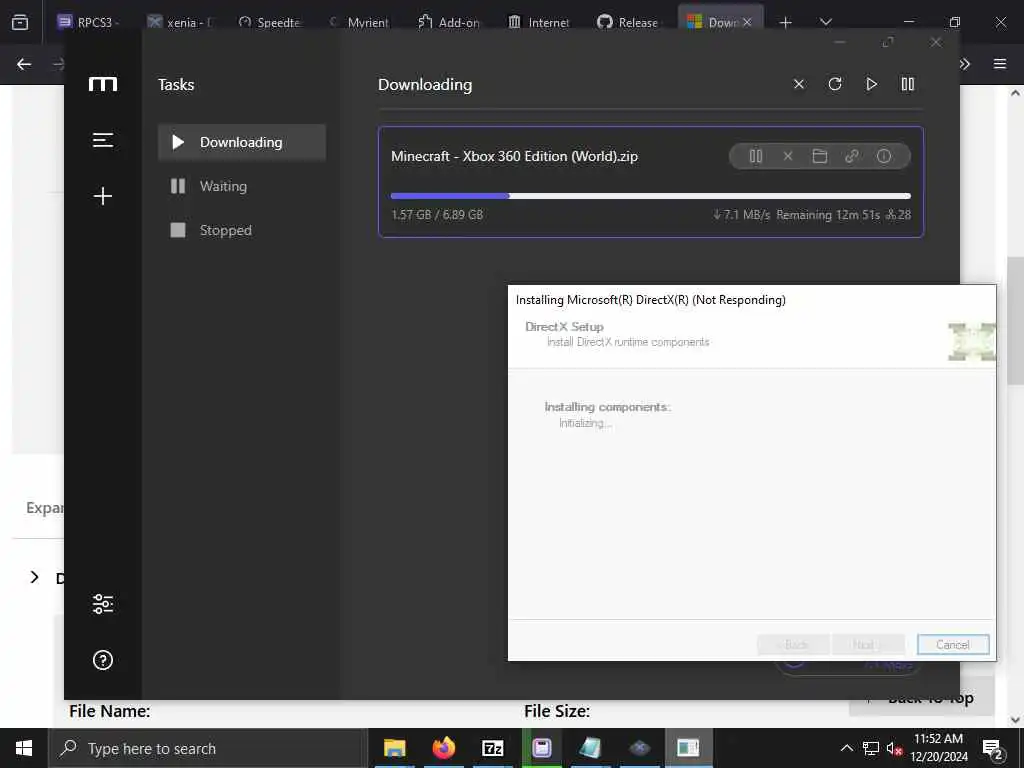Open the DirectX setup taskbar icon
The image size is (1024, 768).
688,748
